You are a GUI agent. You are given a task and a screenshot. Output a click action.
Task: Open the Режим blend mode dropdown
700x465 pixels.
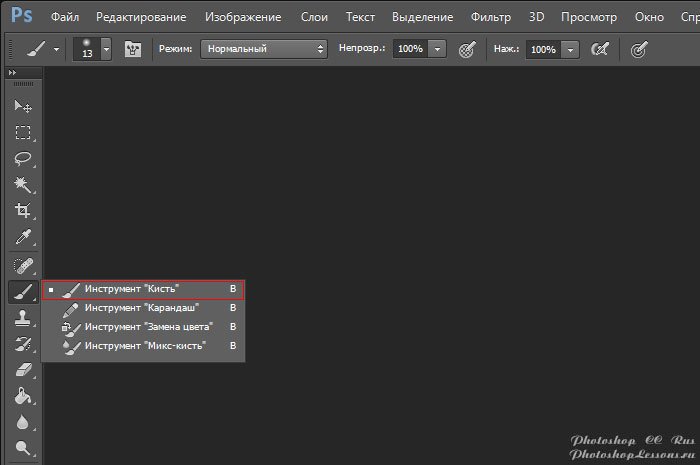click(x=264, y=49)
